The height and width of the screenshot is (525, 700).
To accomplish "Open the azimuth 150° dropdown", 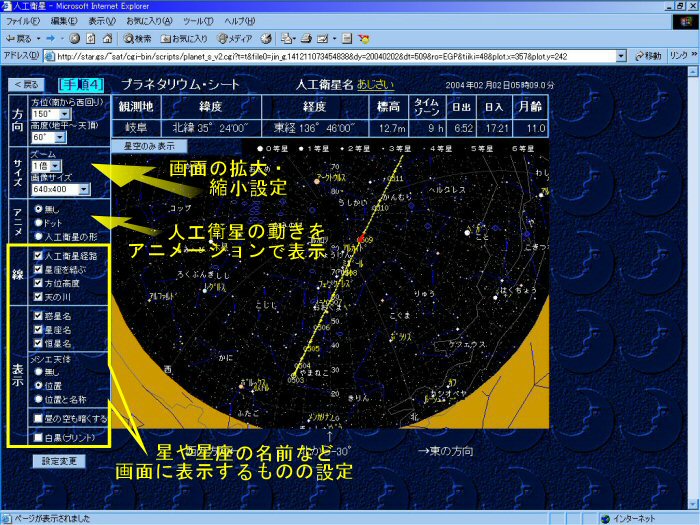I will coord(65,114).
